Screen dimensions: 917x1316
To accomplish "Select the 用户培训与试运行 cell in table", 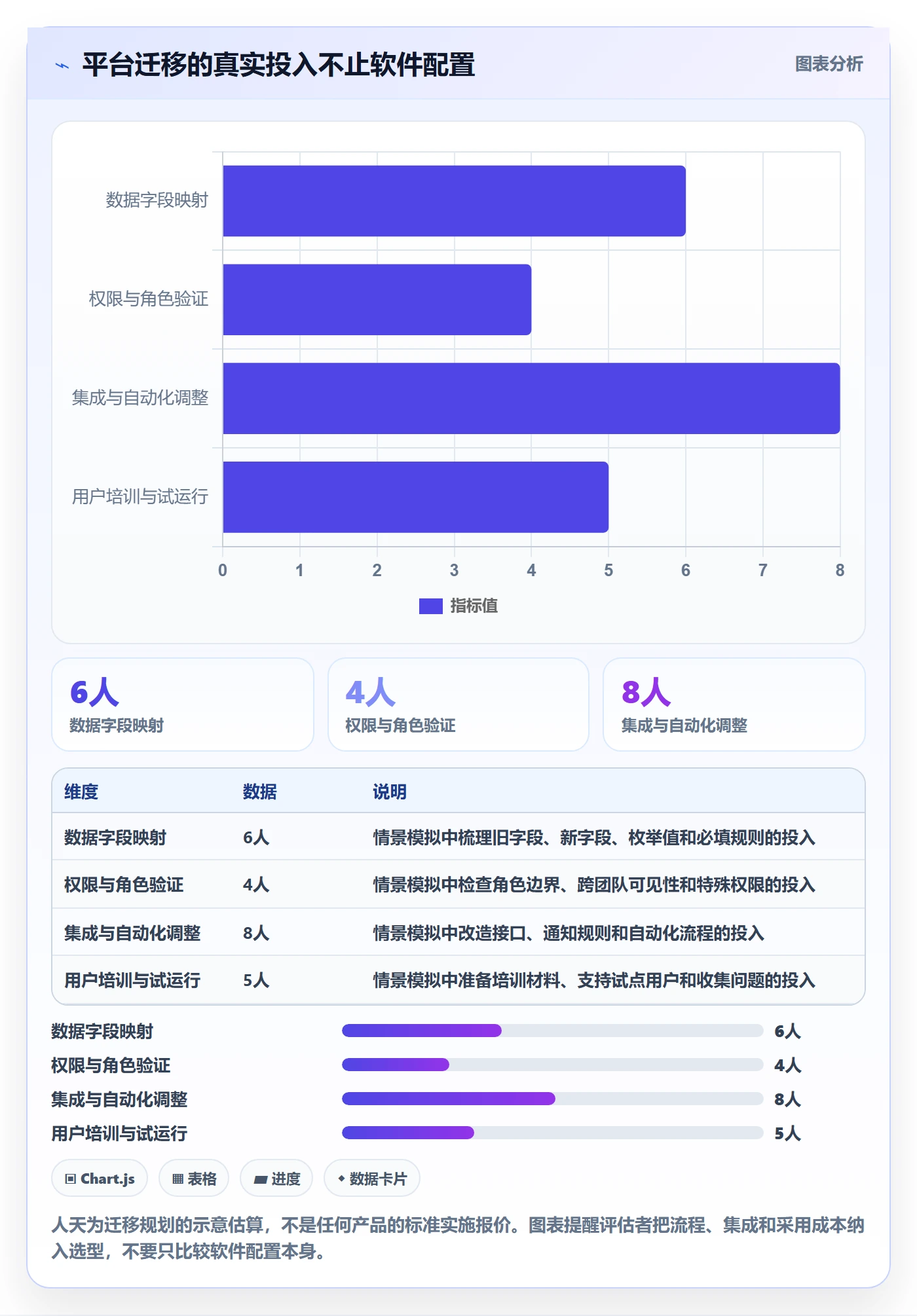I will pyautogui.click(x=132, y=980).
